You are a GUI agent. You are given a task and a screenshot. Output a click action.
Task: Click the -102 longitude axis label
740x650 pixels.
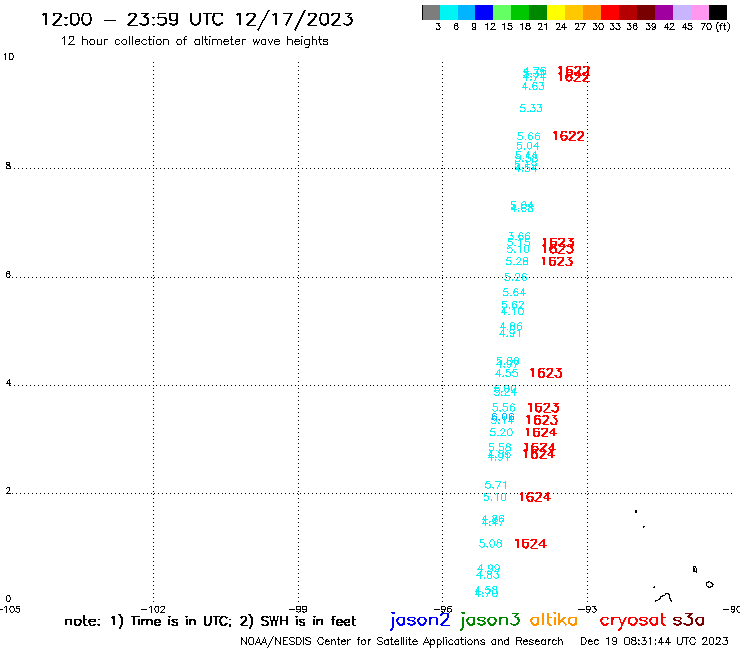tap(153, 609)
